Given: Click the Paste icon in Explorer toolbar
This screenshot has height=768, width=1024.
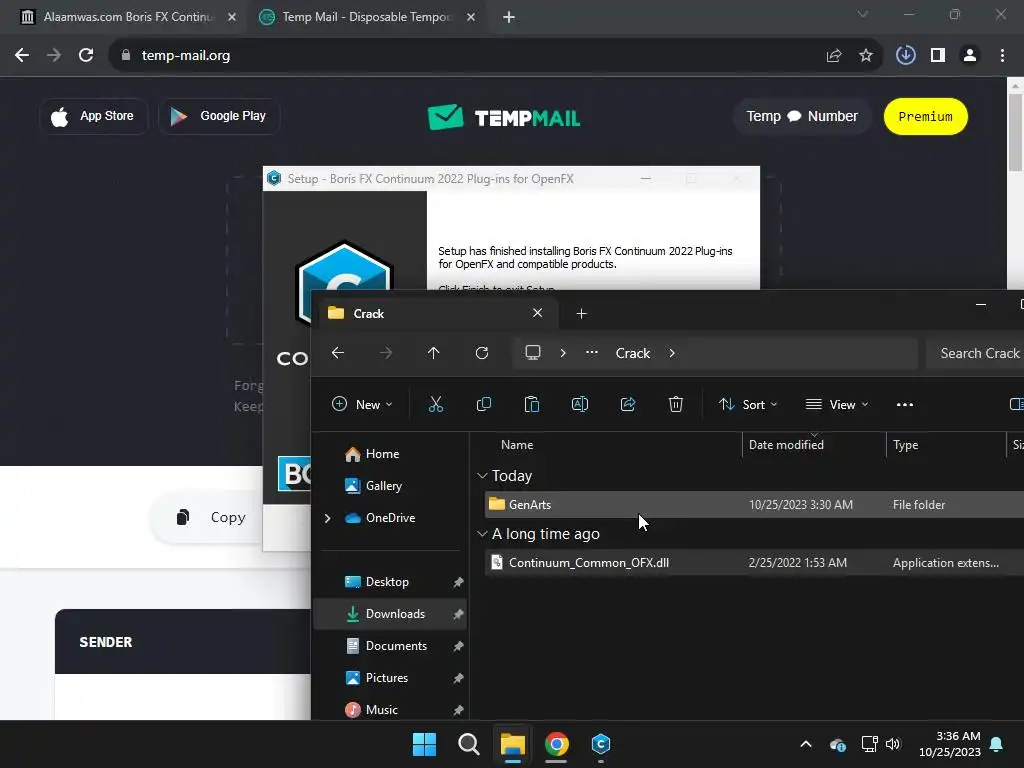Looking at the screenshot, I should 532,404.
